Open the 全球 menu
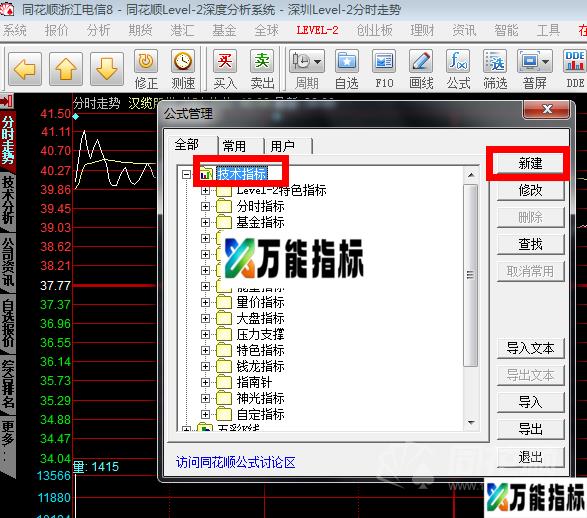The image size is (587, 518). point(267,30)
